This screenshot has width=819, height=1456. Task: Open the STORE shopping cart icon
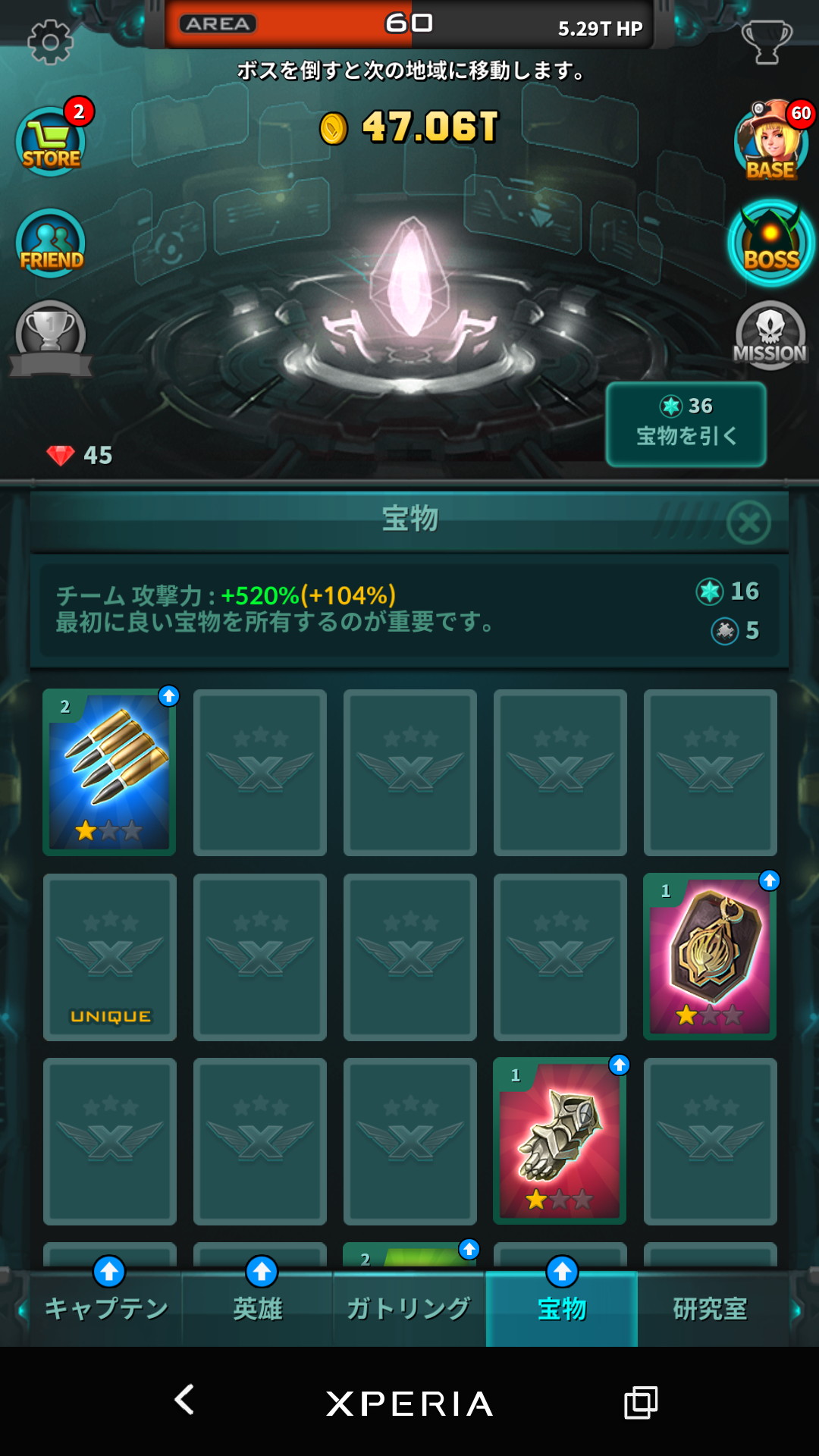click(x=51, y=142)
